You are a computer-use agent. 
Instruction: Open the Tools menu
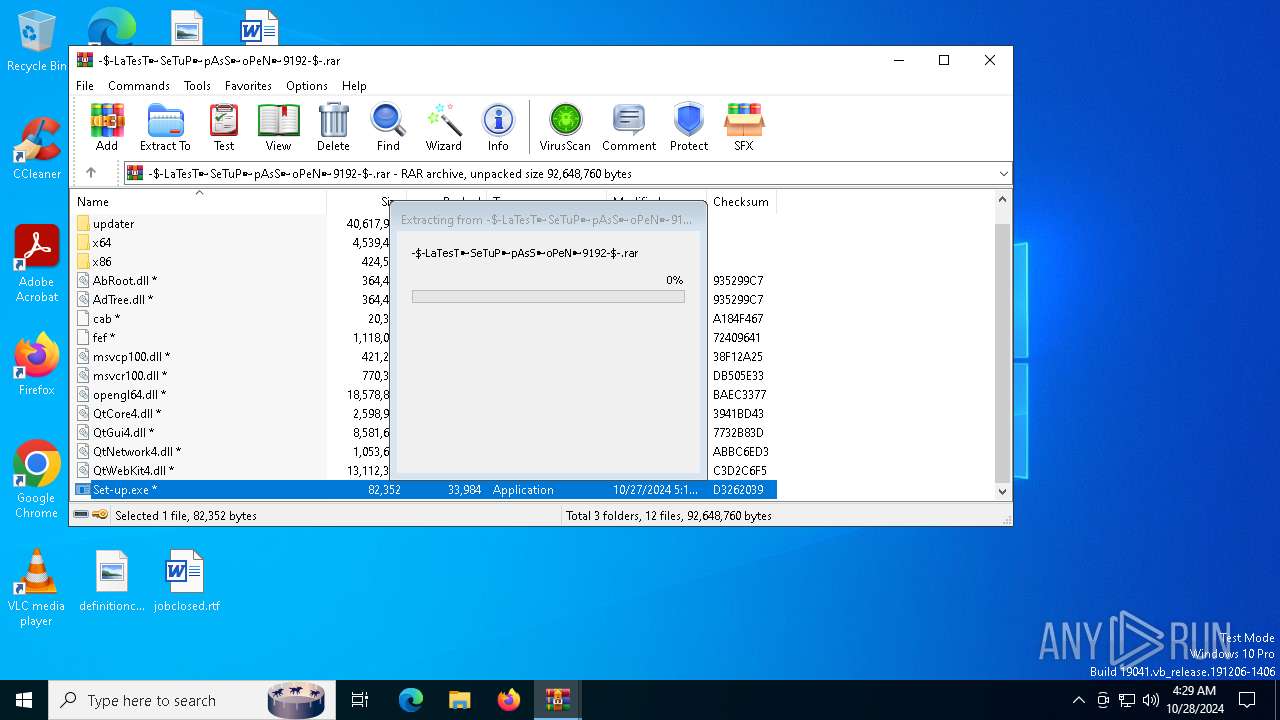click(x=197, y=86)
